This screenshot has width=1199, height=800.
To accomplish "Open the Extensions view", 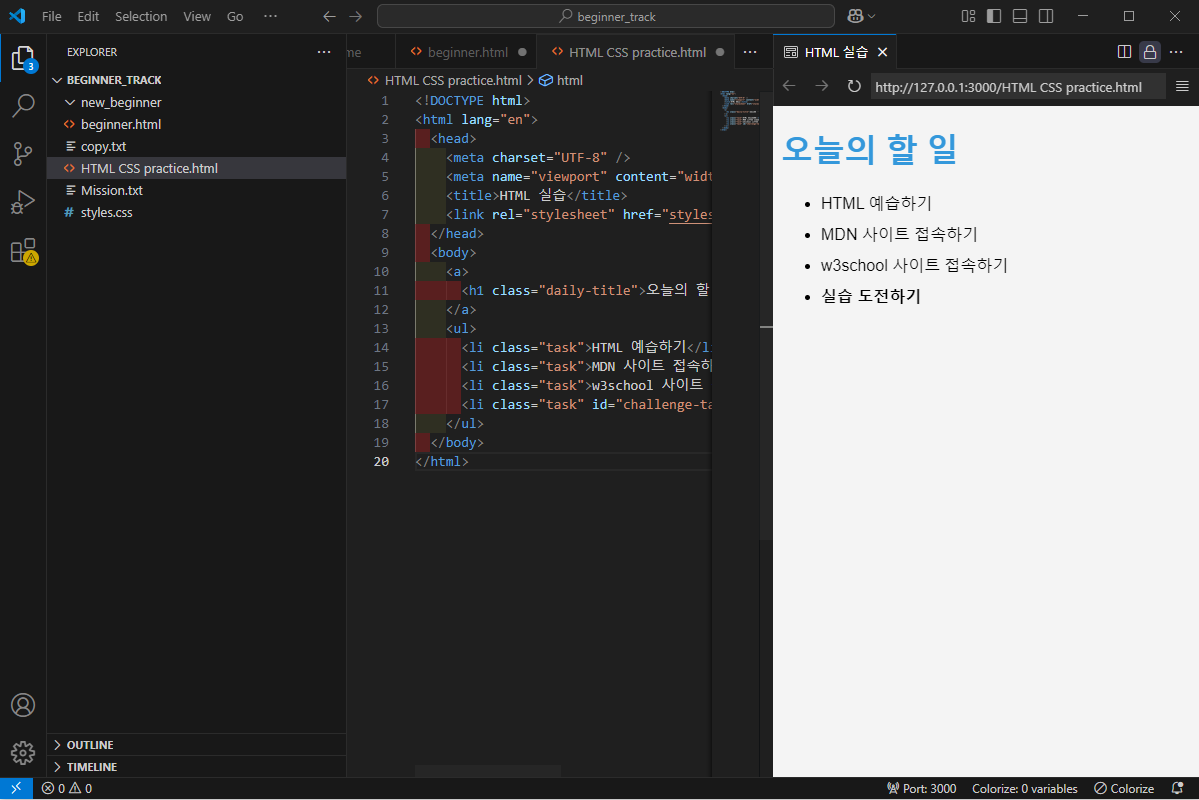I will 23,251.
